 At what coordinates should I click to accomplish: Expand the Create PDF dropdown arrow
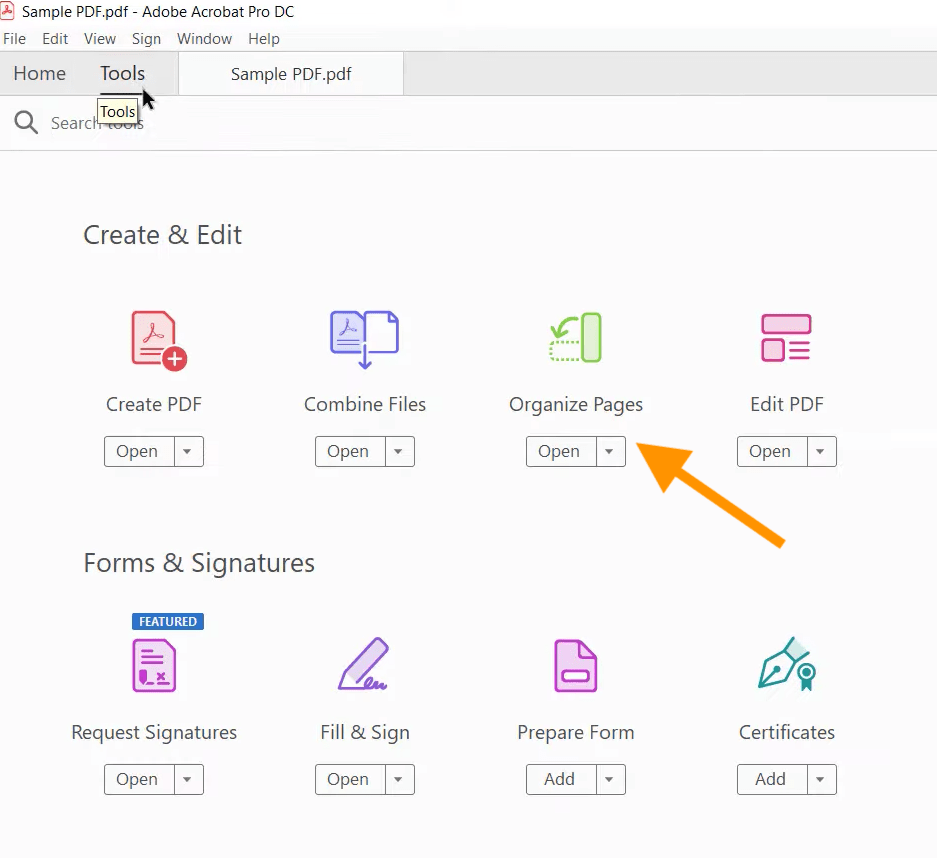click(188, 452)
